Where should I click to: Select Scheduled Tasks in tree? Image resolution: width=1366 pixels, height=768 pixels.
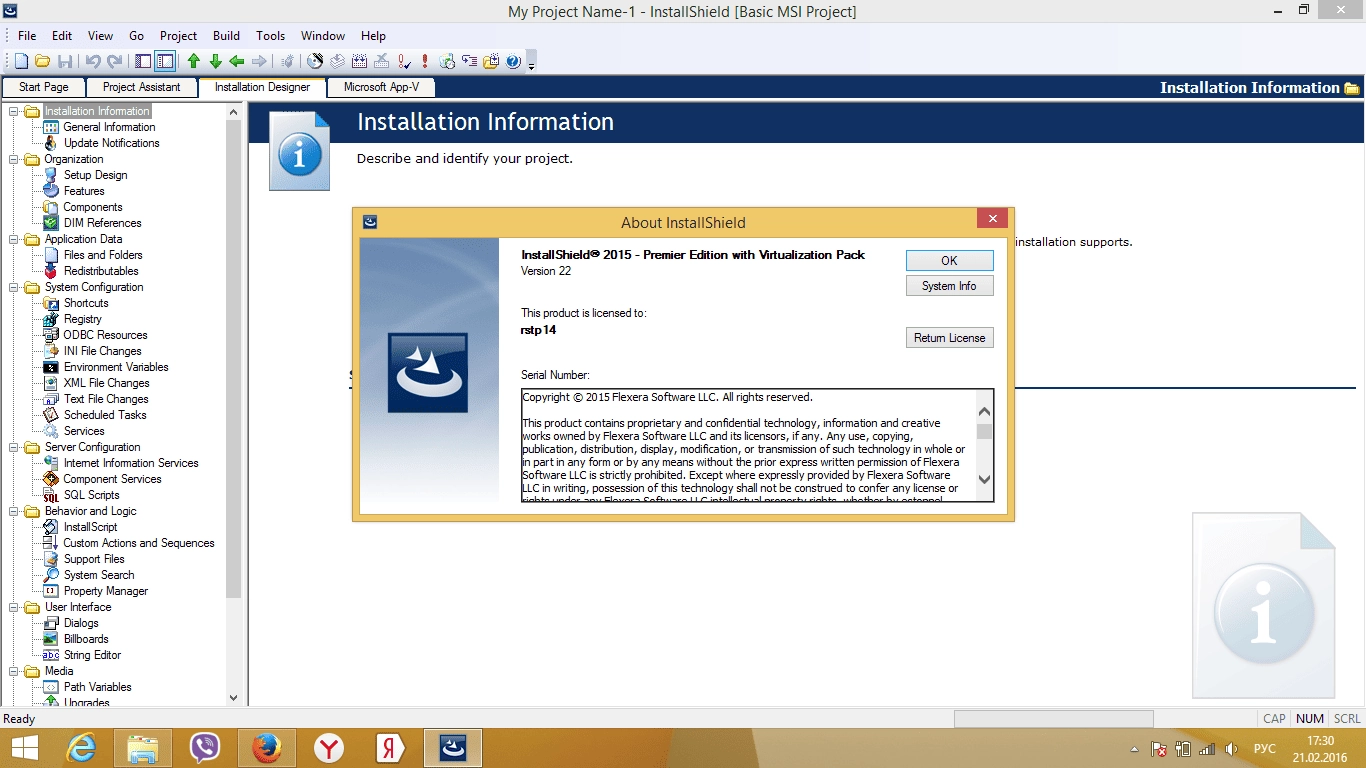click(105, 415)
